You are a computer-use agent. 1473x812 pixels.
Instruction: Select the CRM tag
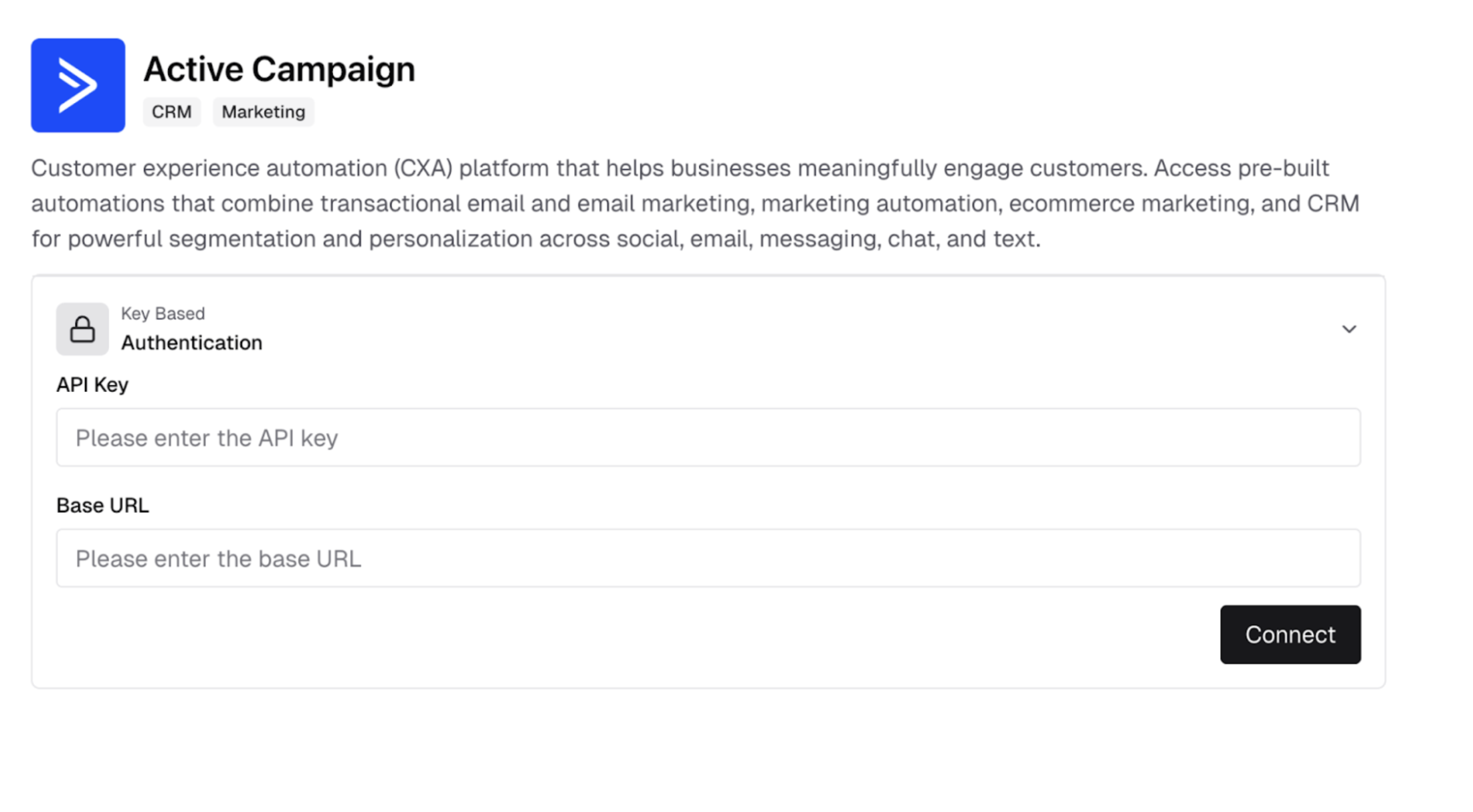pos(171,112)
